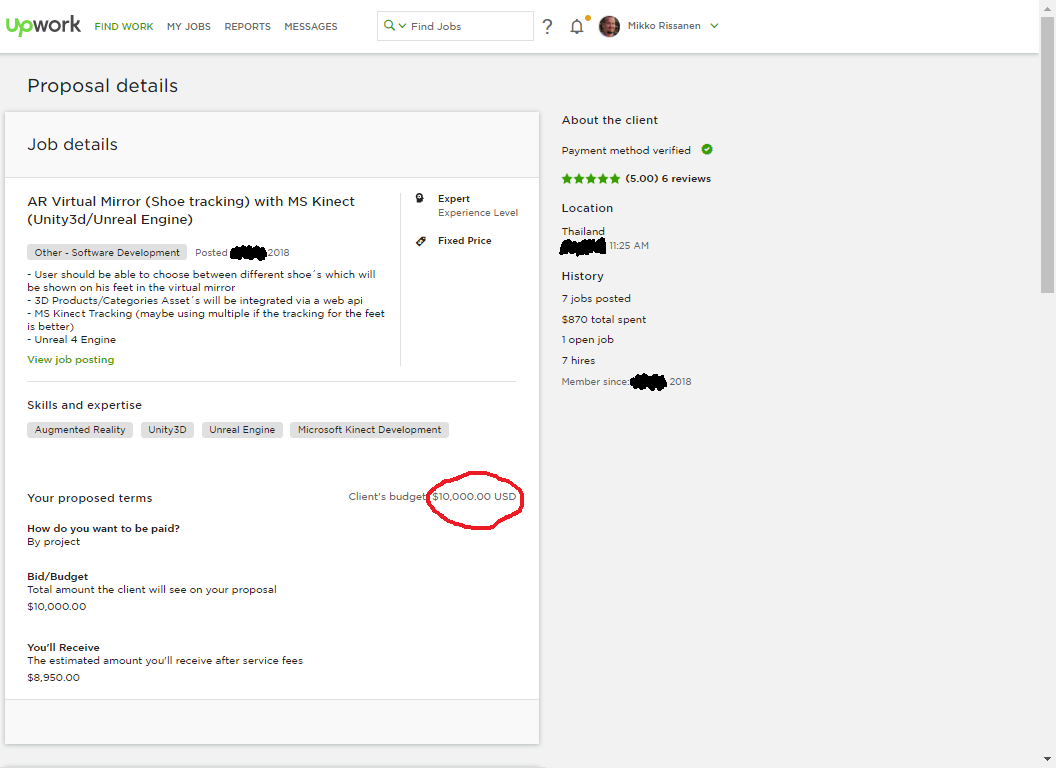Click the Expert experience level icon
This screenshot has width=1056, height=768.
420,198
